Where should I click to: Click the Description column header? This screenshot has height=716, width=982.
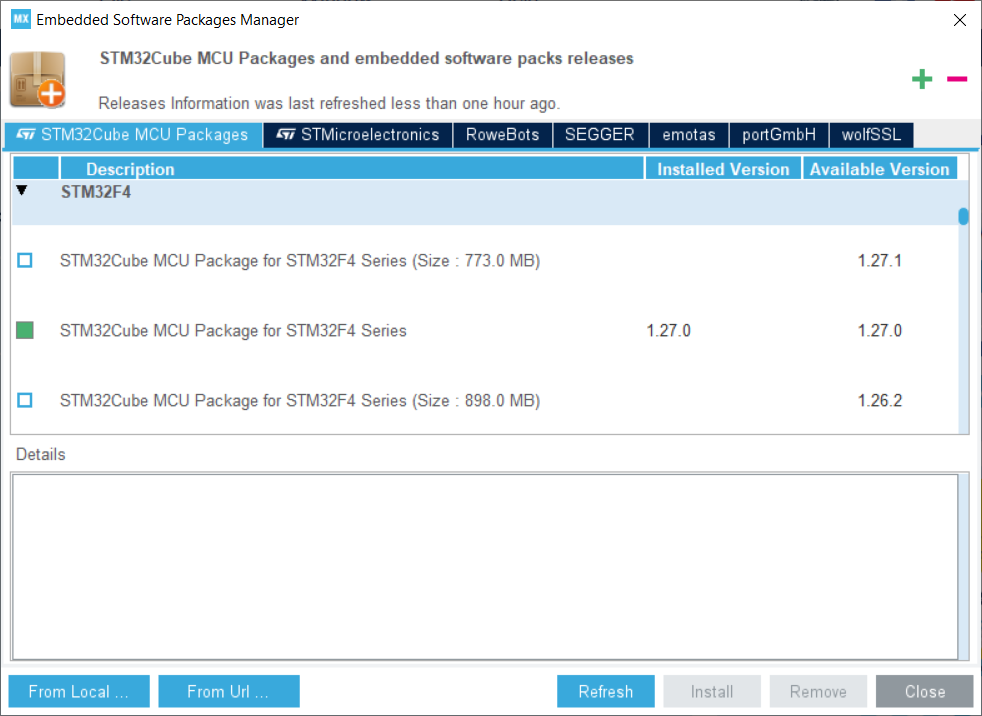coord(351,169)
